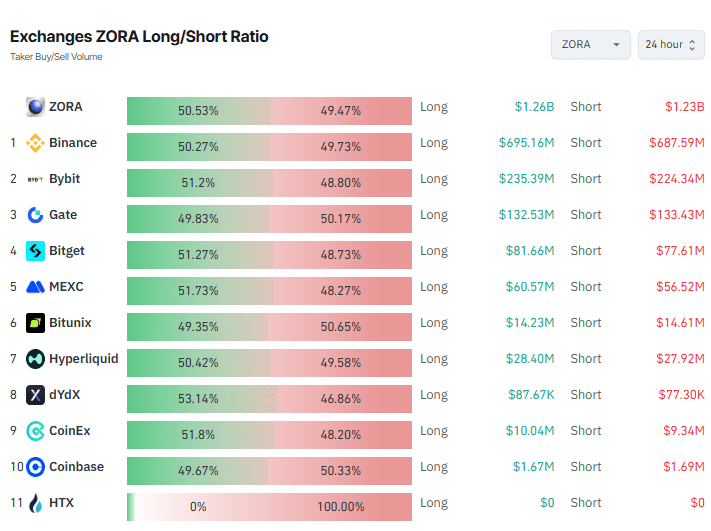Image resolution: width=711 pixels, height=531 pixels.
Task: Click the ZORA coin logo icon
Action: tap(35, 107)
